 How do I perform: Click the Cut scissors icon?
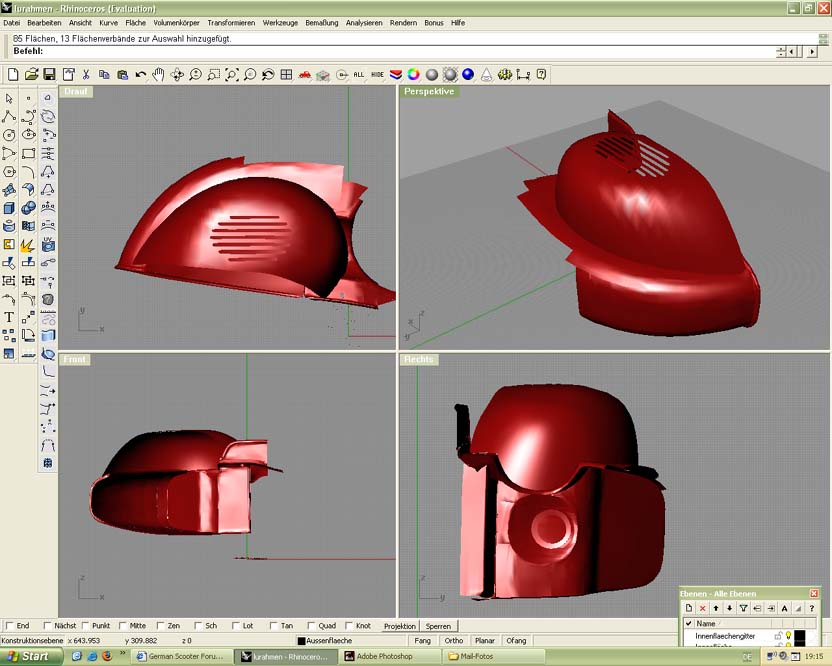(86, 74)
